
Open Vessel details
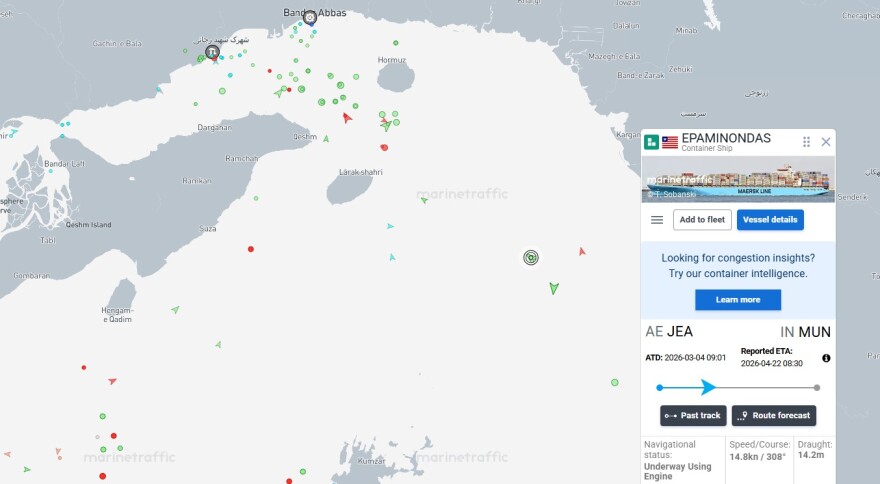pos(770,220)
